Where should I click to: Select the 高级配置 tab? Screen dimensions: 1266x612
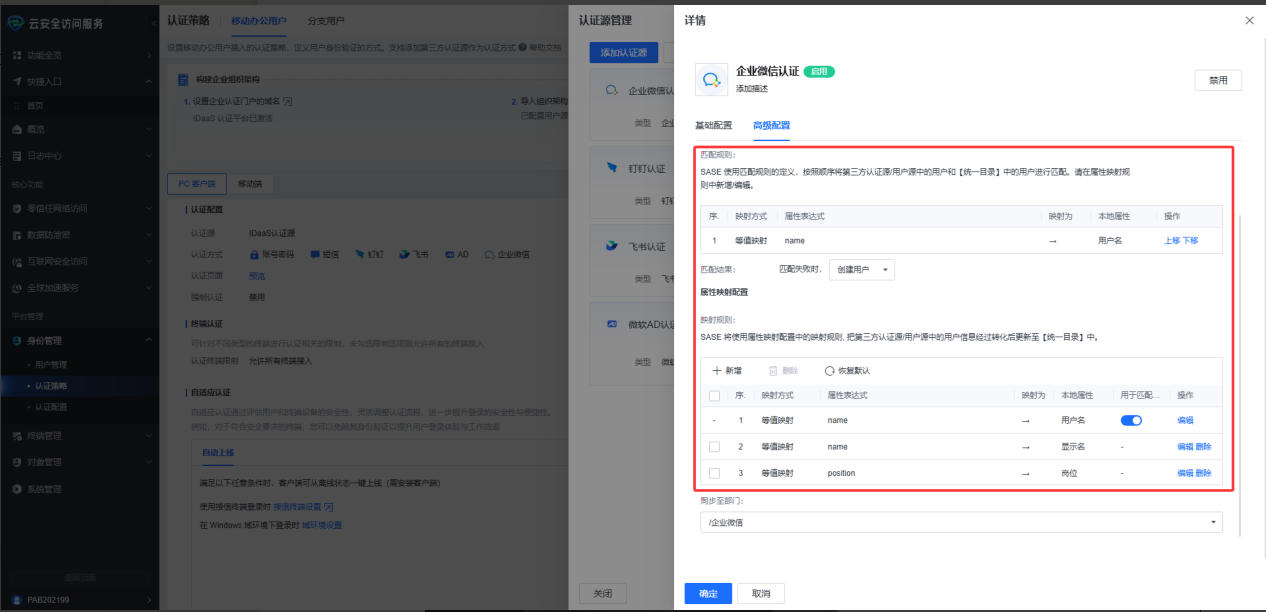[771, 125]
